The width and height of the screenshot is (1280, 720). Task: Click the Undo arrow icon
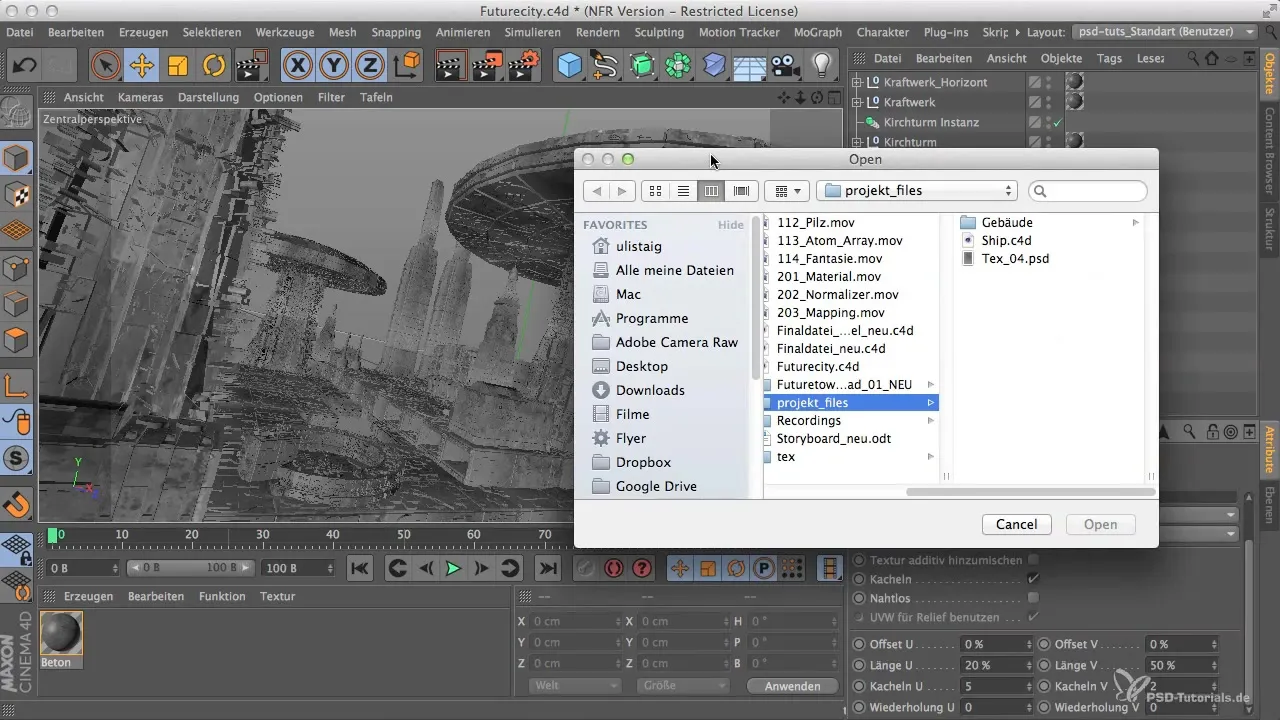[x=24, y=66]
